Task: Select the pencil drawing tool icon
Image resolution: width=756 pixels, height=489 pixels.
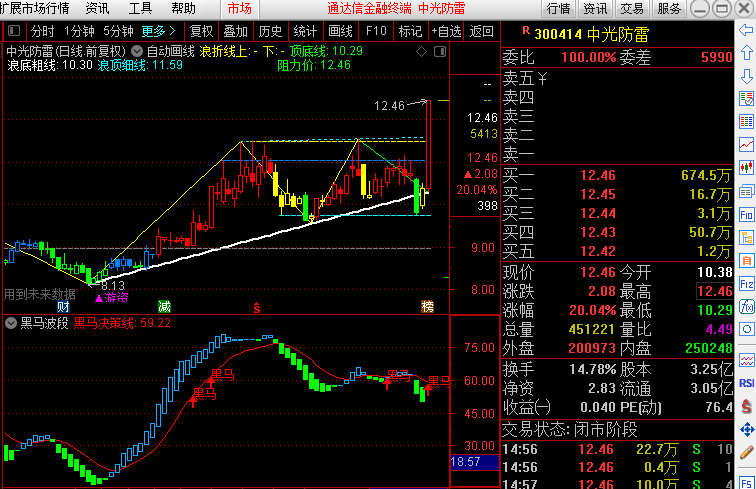Action: click(746, 452)
